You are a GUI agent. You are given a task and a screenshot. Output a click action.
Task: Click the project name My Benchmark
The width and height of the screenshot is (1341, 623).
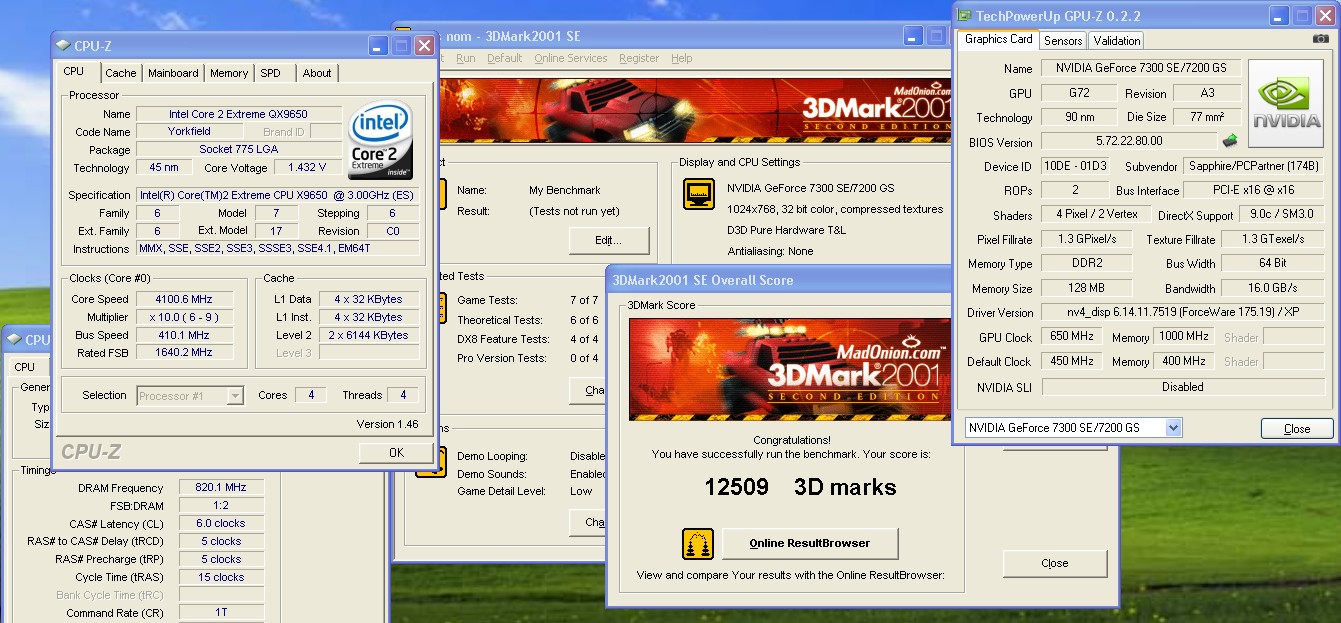[564, 190]
